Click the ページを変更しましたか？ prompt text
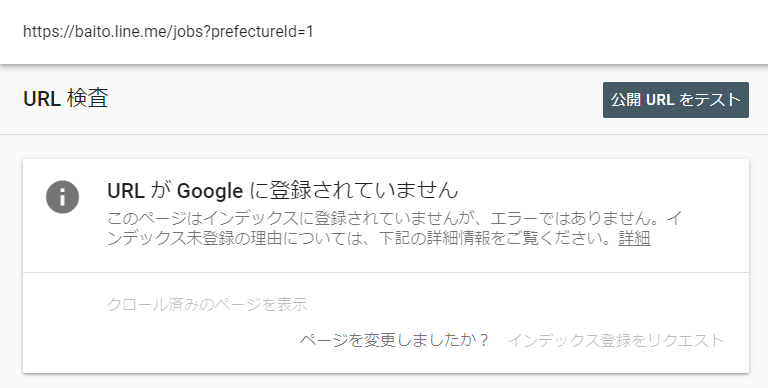This screenshot has height=388, width=768. [x=394, y=340]
